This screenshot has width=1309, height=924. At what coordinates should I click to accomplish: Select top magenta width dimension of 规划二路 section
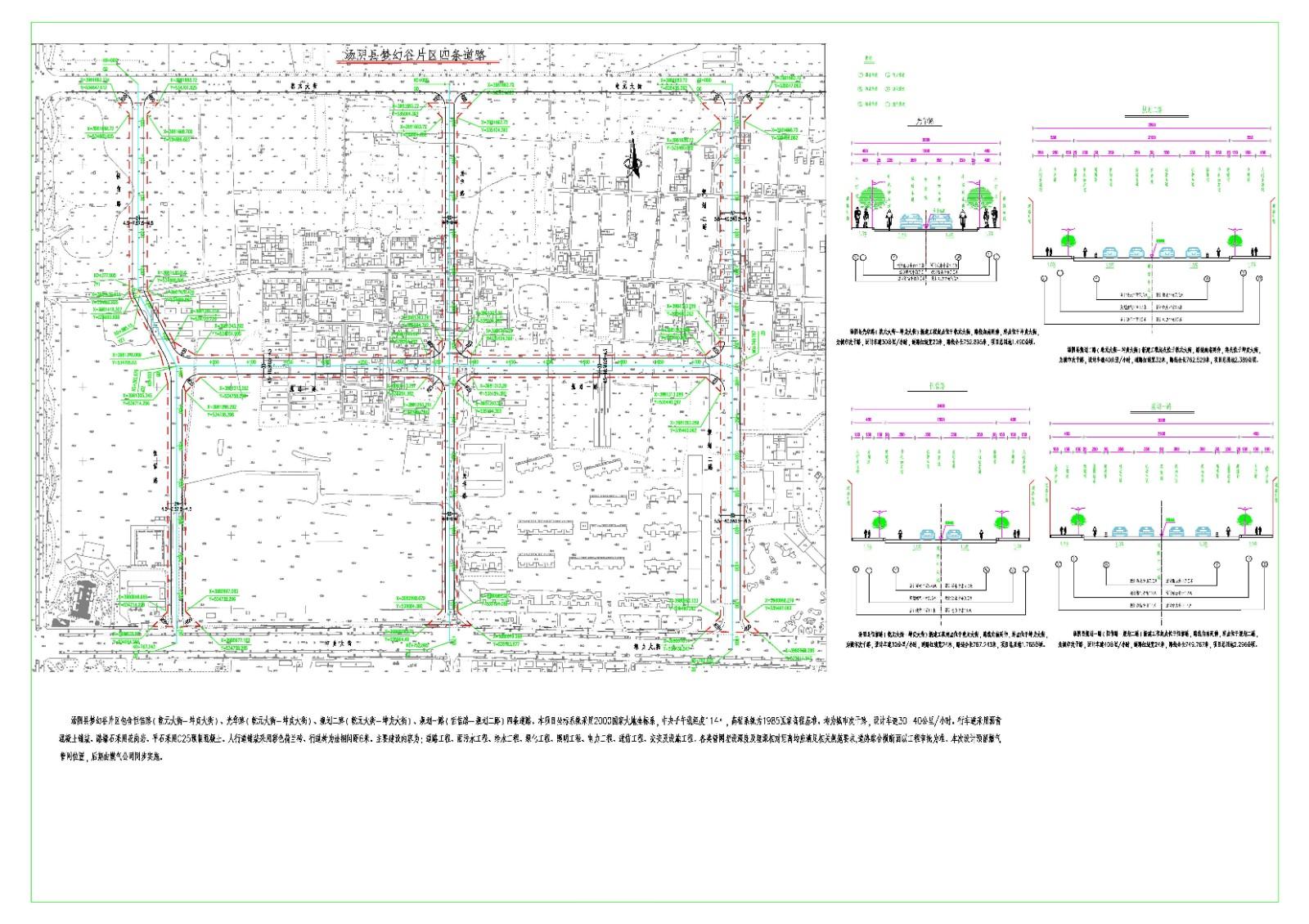pyautogui.click(x=1152, y=126)
